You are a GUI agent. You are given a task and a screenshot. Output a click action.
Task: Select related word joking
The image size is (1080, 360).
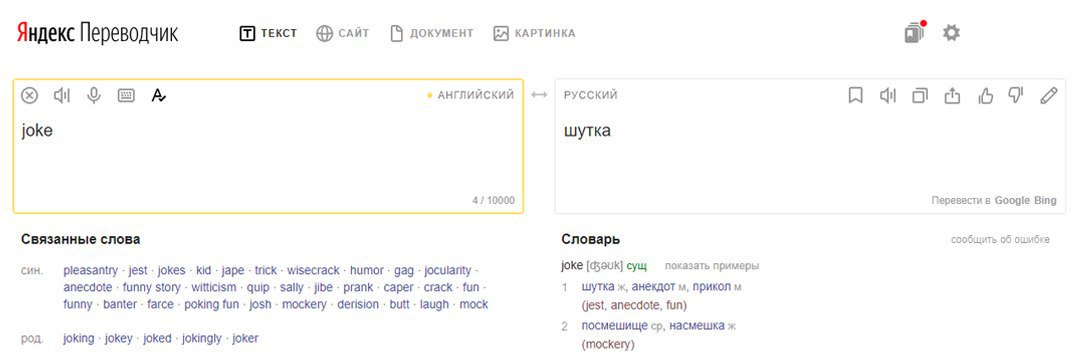point(79,339)
